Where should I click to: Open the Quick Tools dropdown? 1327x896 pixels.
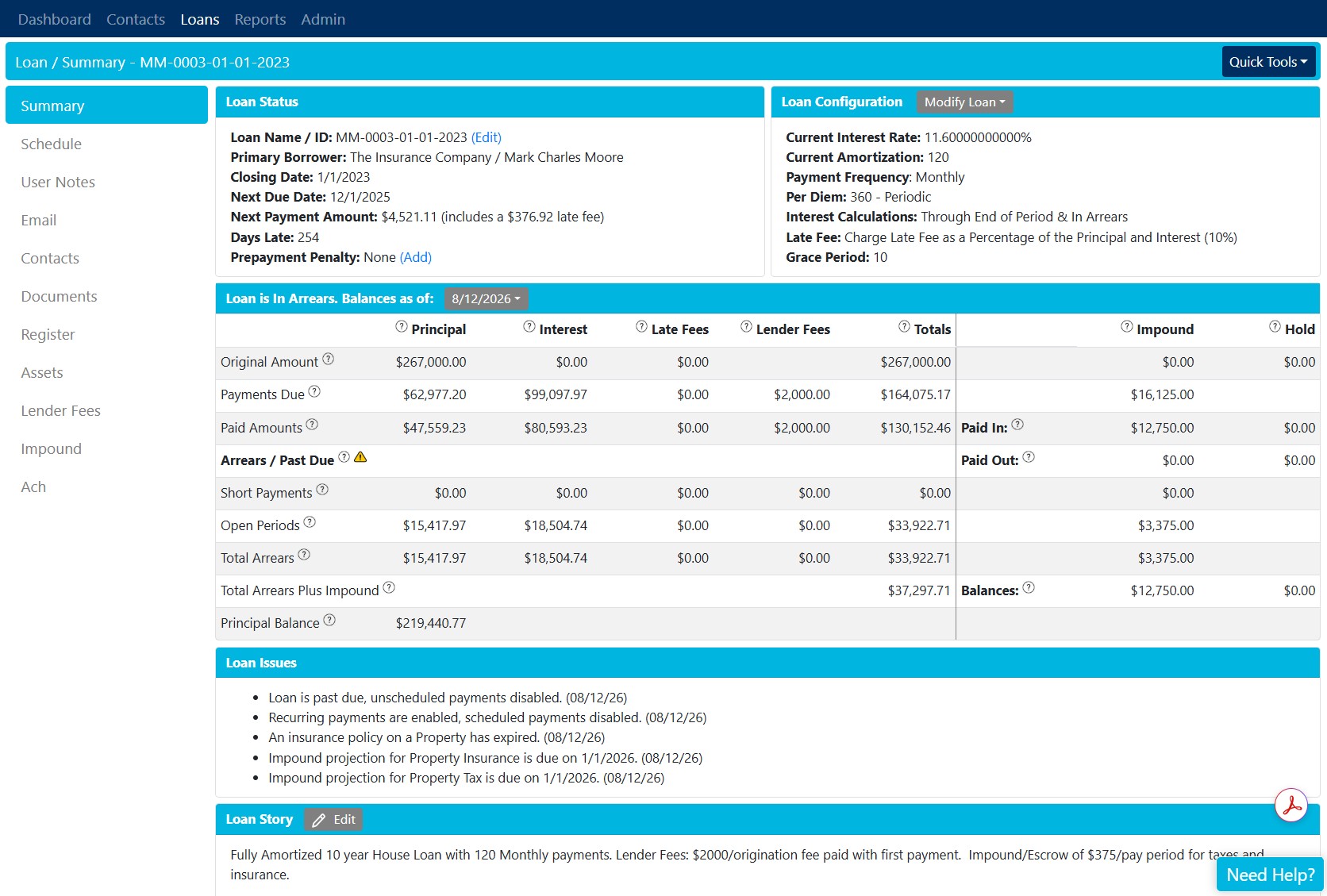click(1268, 62)
